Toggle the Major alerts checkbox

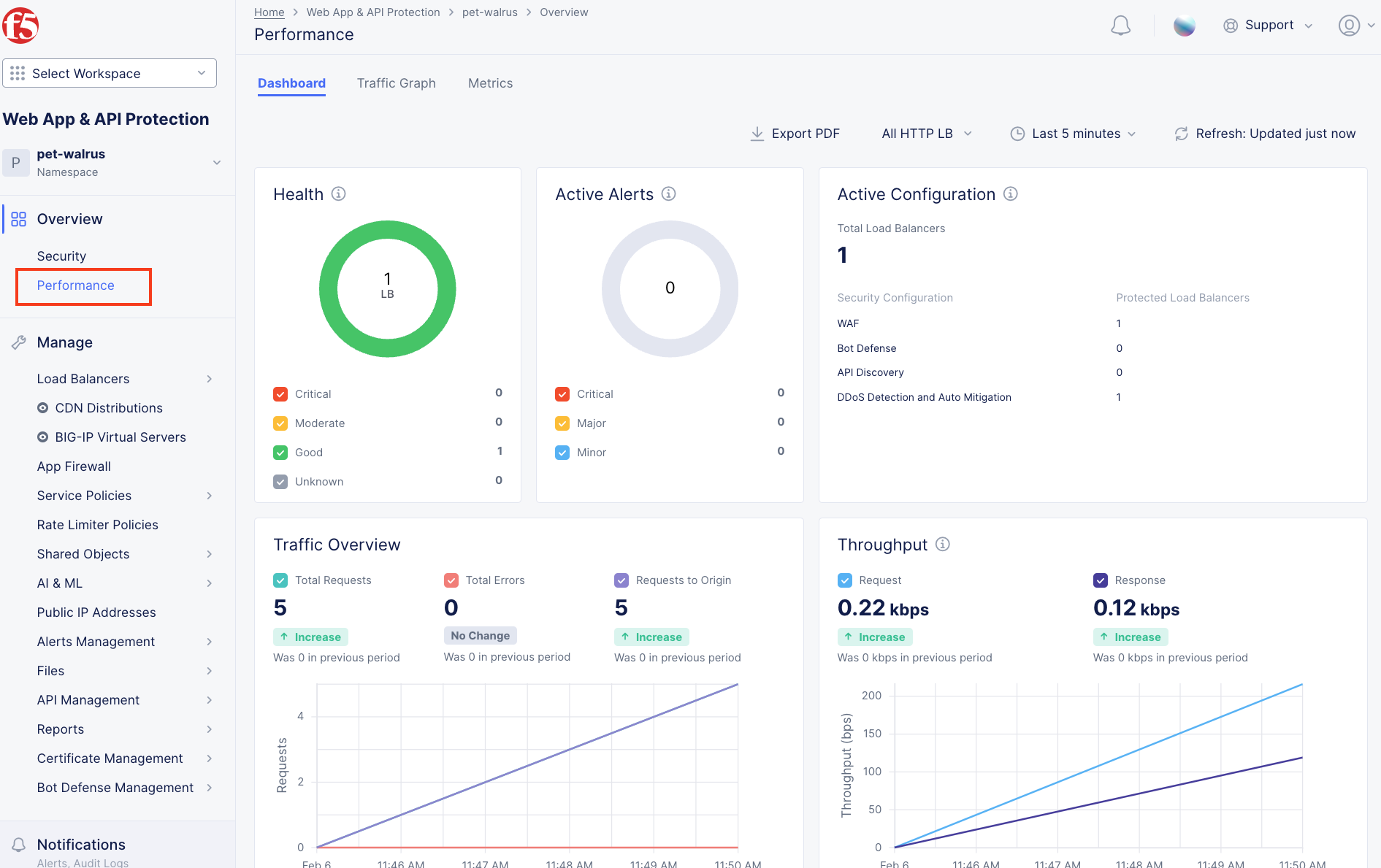(562, 423)
